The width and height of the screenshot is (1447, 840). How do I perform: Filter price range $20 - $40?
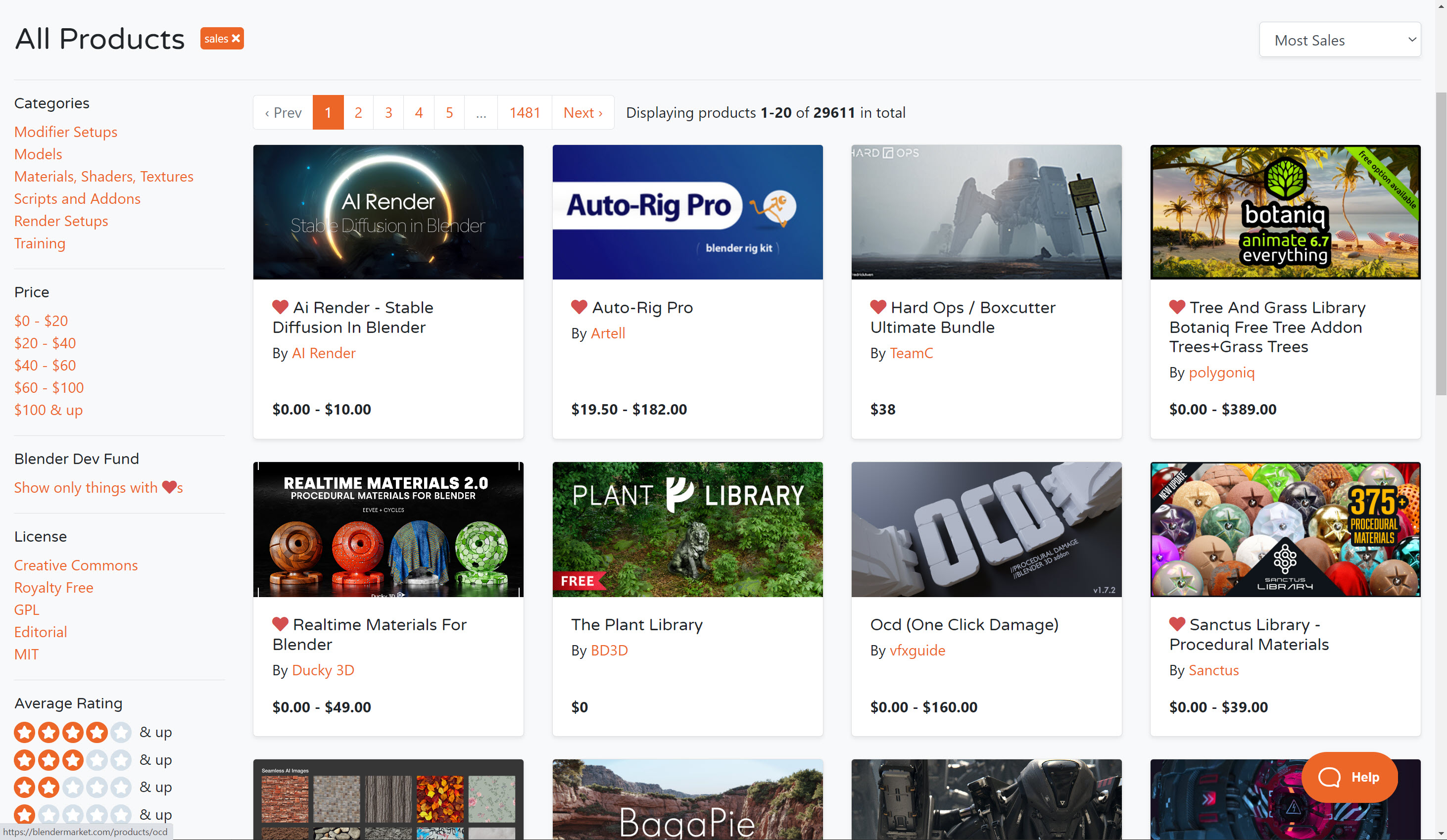tap(45, 343)
